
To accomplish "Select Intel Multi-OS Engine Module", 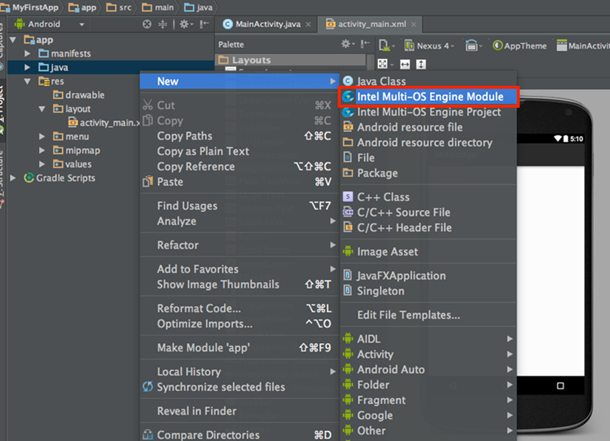I will coord(428,96).
